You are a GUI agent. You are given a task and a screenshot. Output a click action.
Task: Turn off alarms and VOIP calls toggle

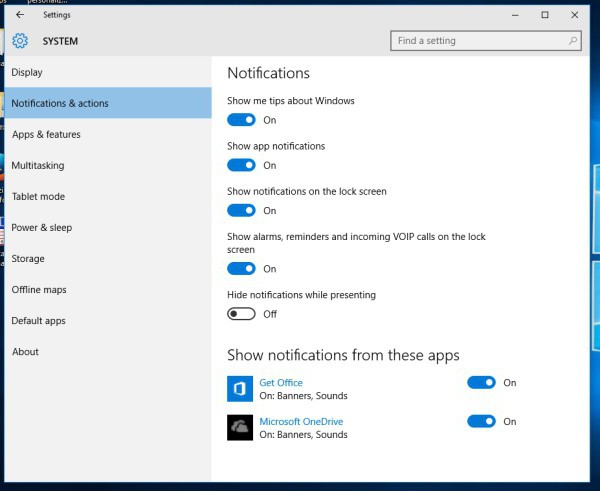click(241, 268)
